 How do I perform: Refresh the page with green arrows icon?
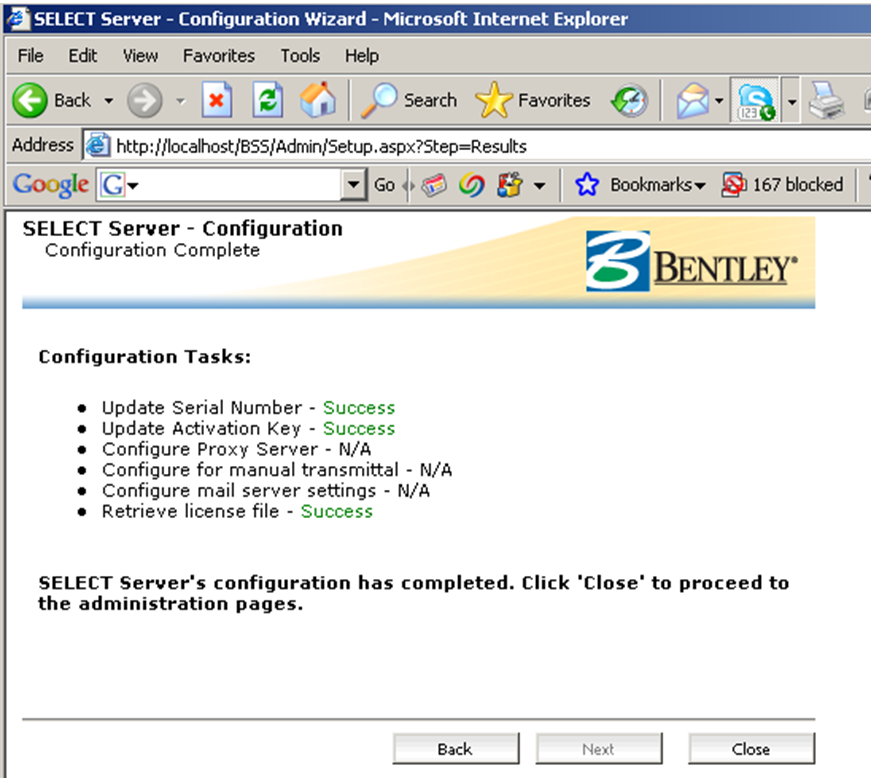click(x=268, y=100)
